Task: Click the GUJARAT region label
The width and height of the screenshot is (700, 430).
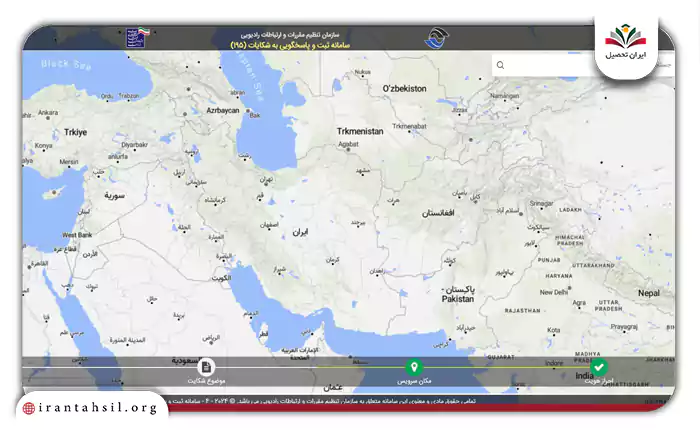Action: (500, 357)
